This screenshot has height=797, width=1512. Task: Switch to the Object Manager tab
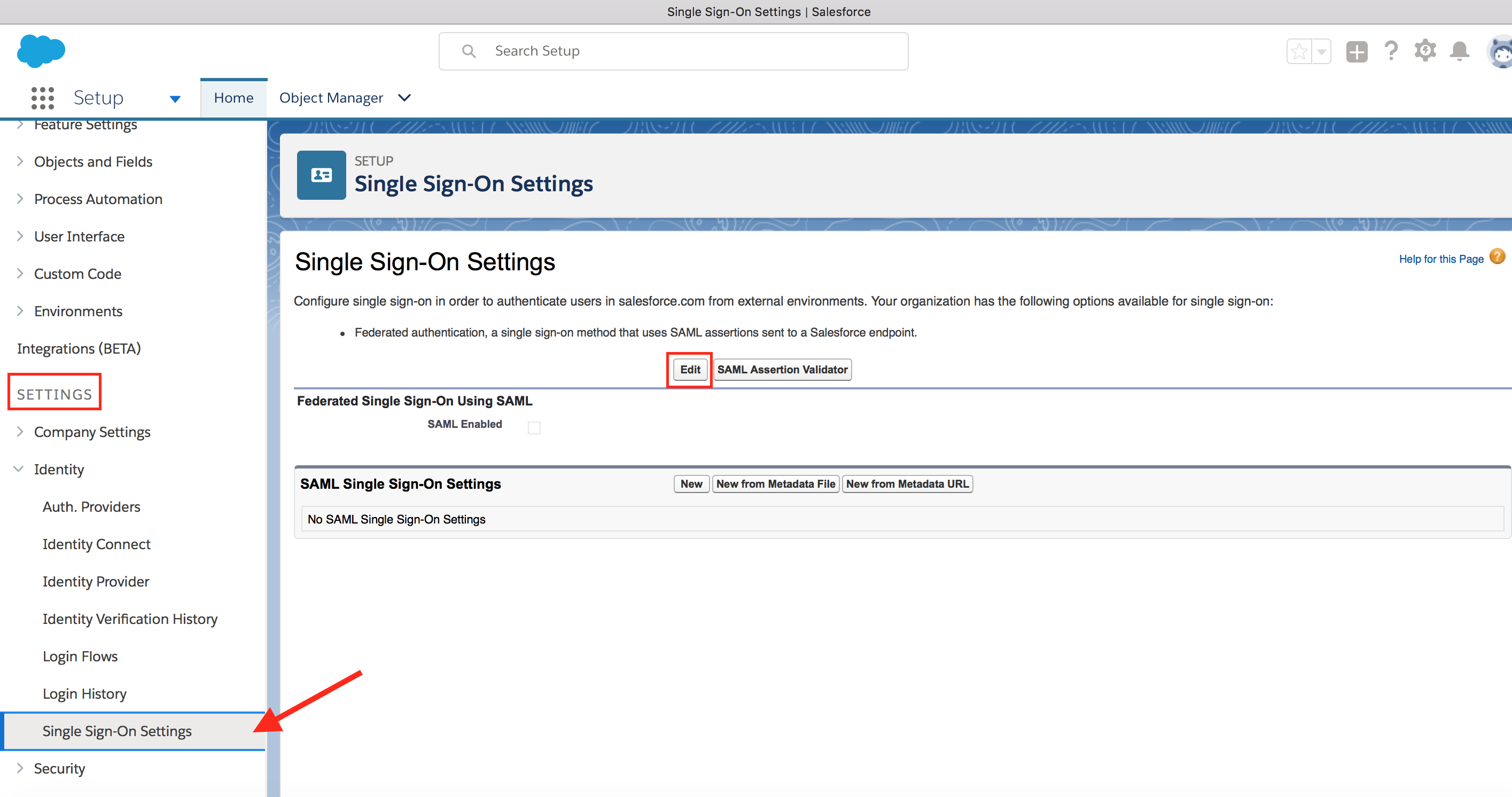coord(331,98)
